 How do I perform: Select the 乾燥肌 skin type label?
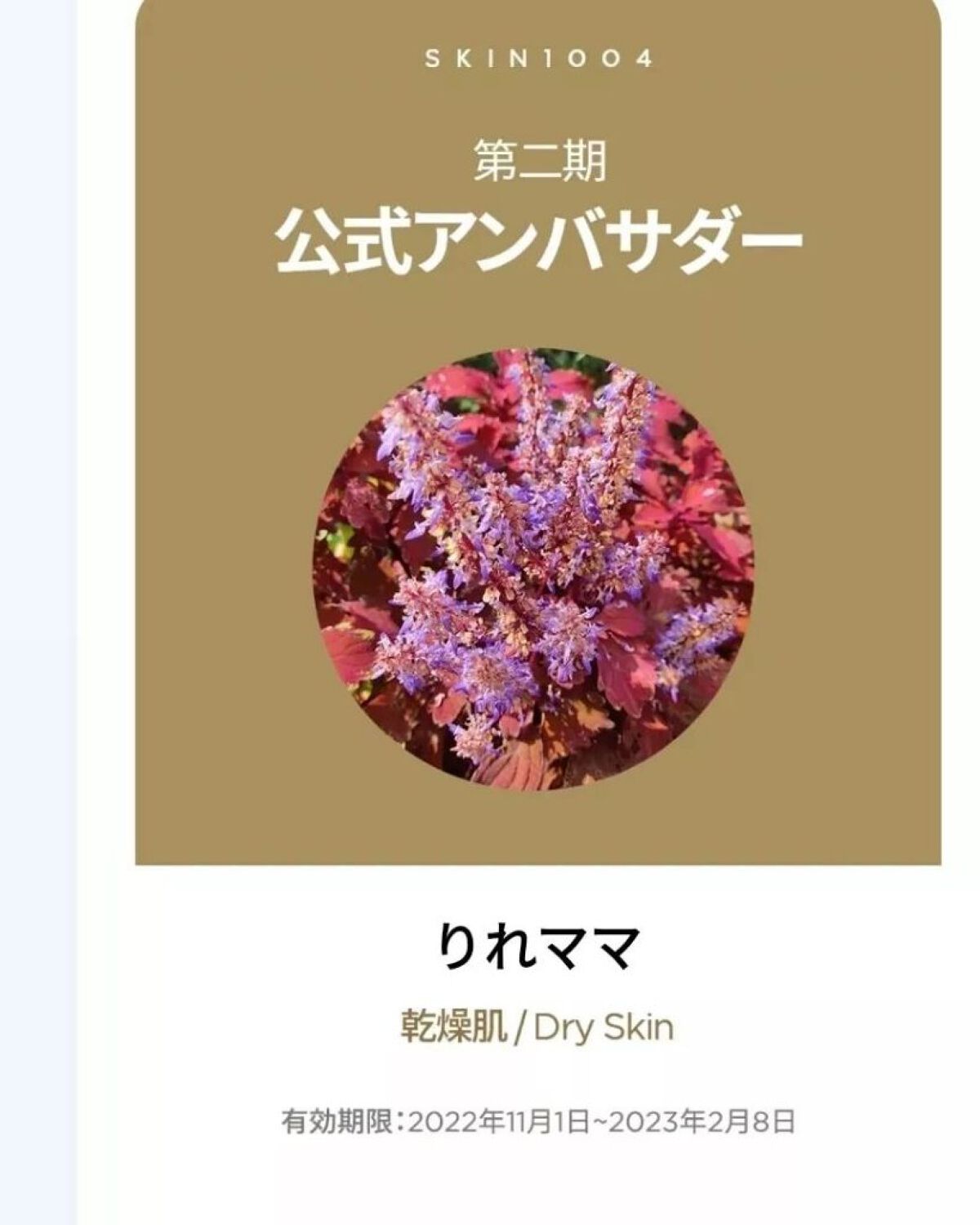click(452, 1027)
